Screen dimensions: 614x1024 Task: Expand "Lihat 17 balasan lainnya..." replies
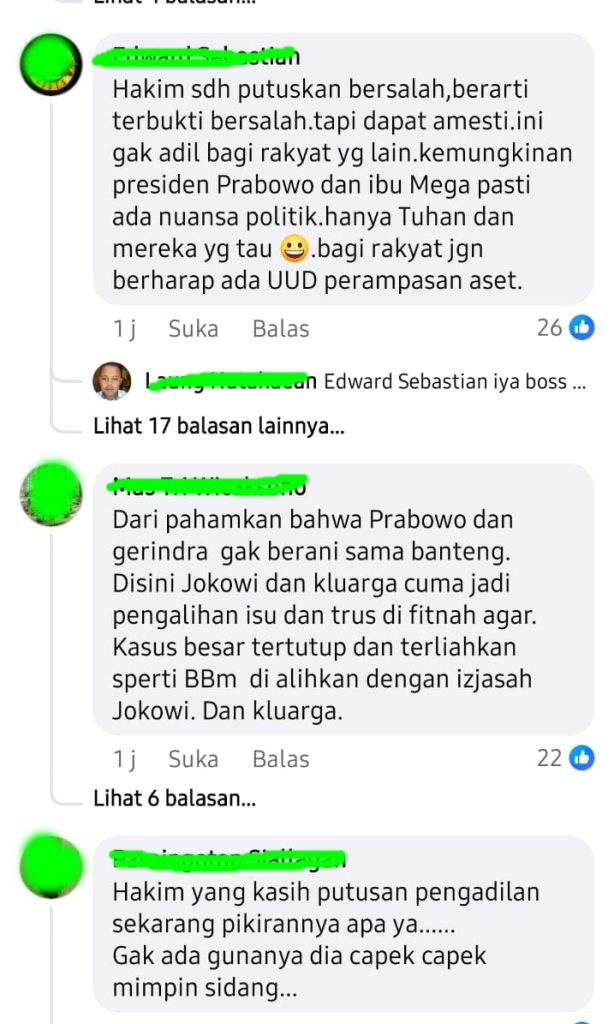tap(219, 426)
